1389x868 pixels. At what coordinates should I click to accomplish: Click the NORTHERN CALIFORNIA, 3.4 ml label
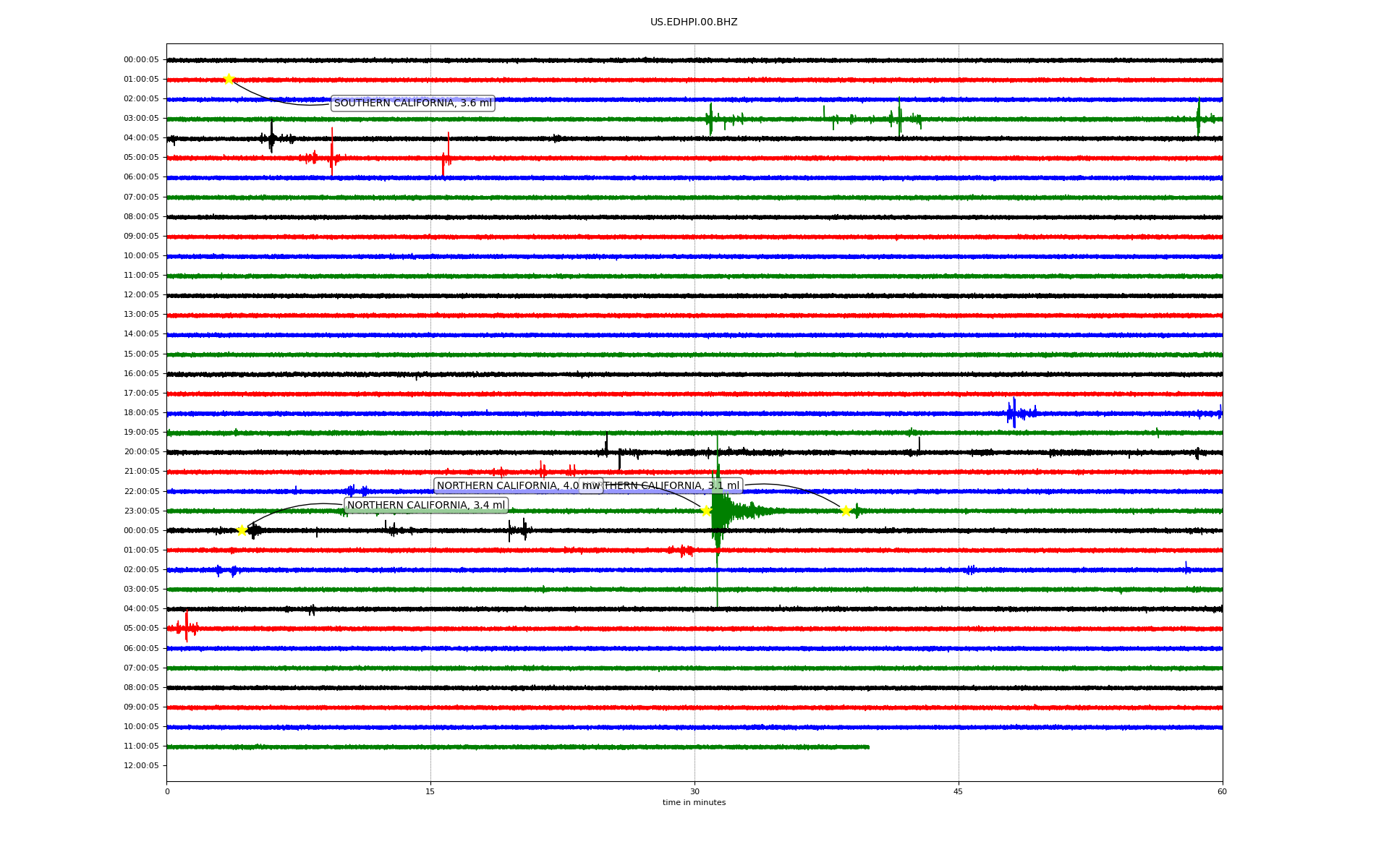click(425, 506)
